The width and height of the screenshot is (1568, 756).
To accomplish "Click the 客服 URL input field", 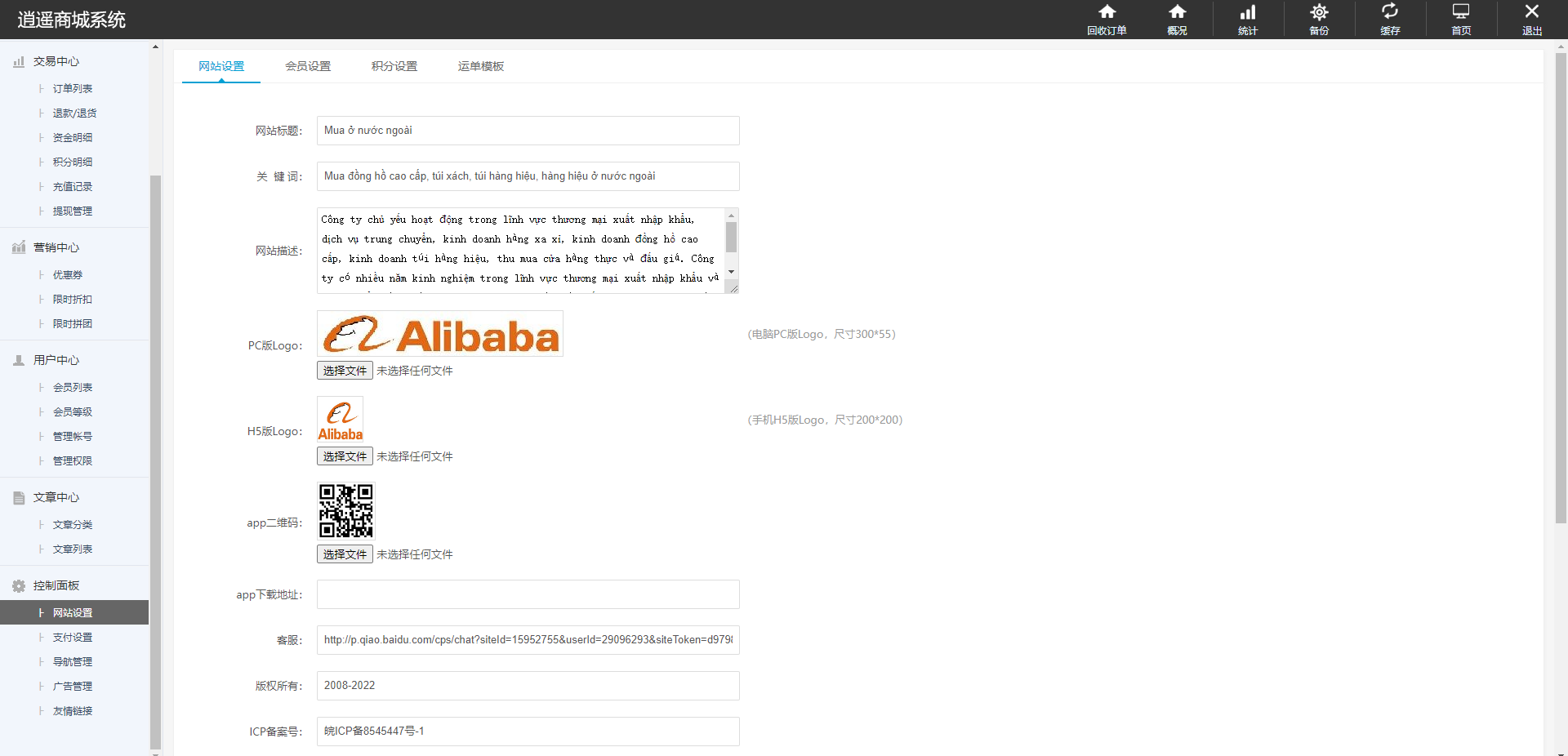I will click(528, 640).
